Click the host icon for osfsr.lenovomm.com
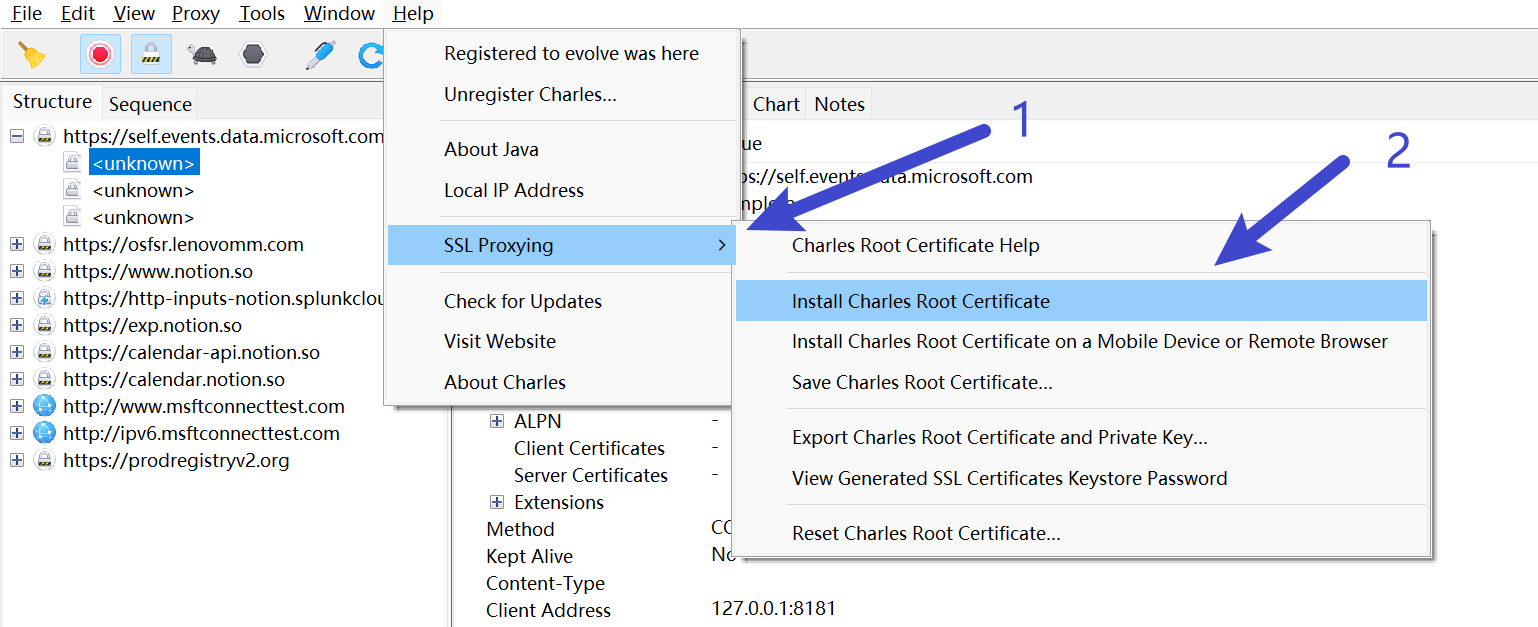1538x627 pixels. (44, 244)
